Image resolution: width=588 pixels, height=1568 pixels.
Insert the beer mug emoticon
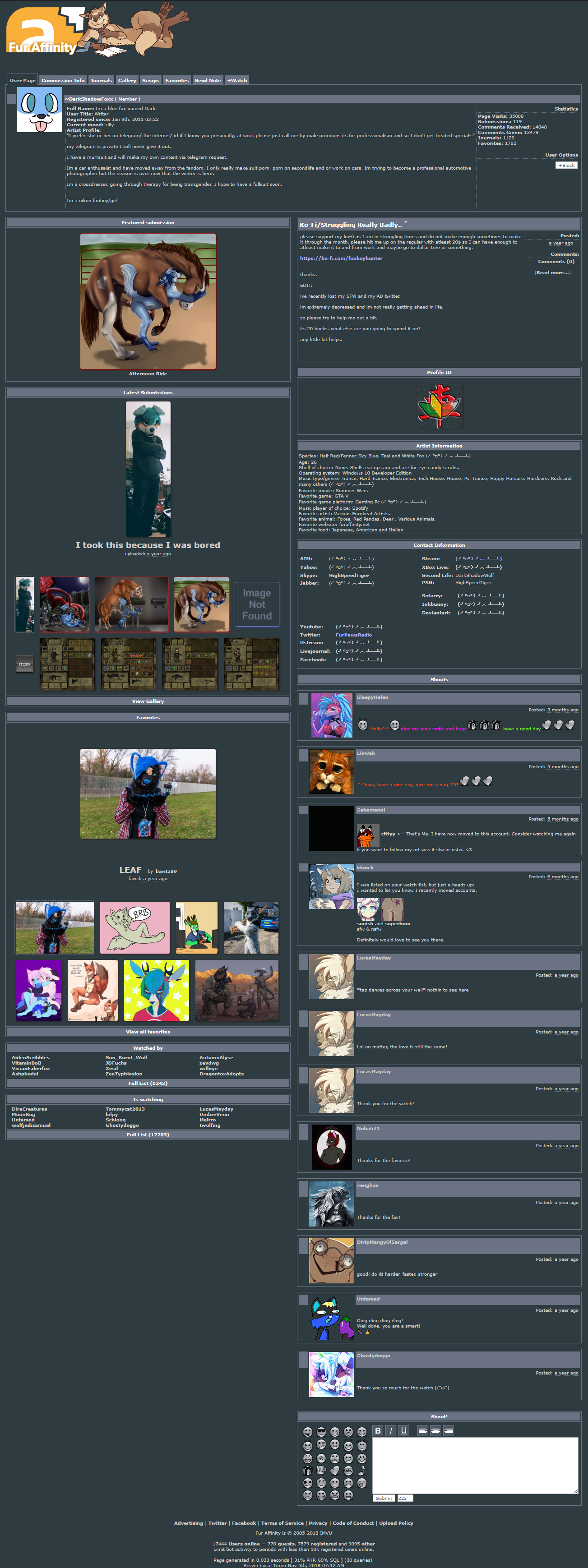pos(321,1471)
